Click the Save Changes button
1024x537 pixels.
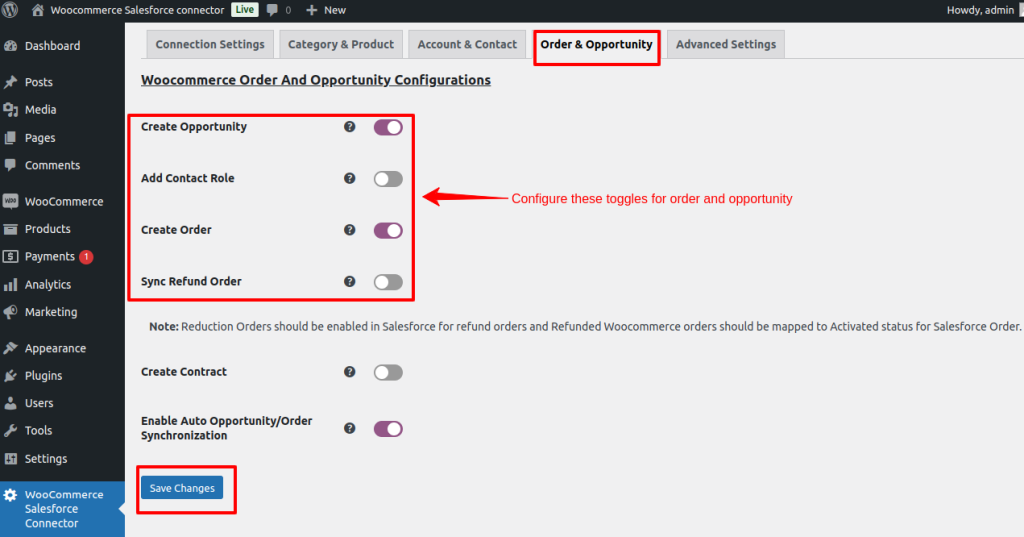tap(182, 488)
